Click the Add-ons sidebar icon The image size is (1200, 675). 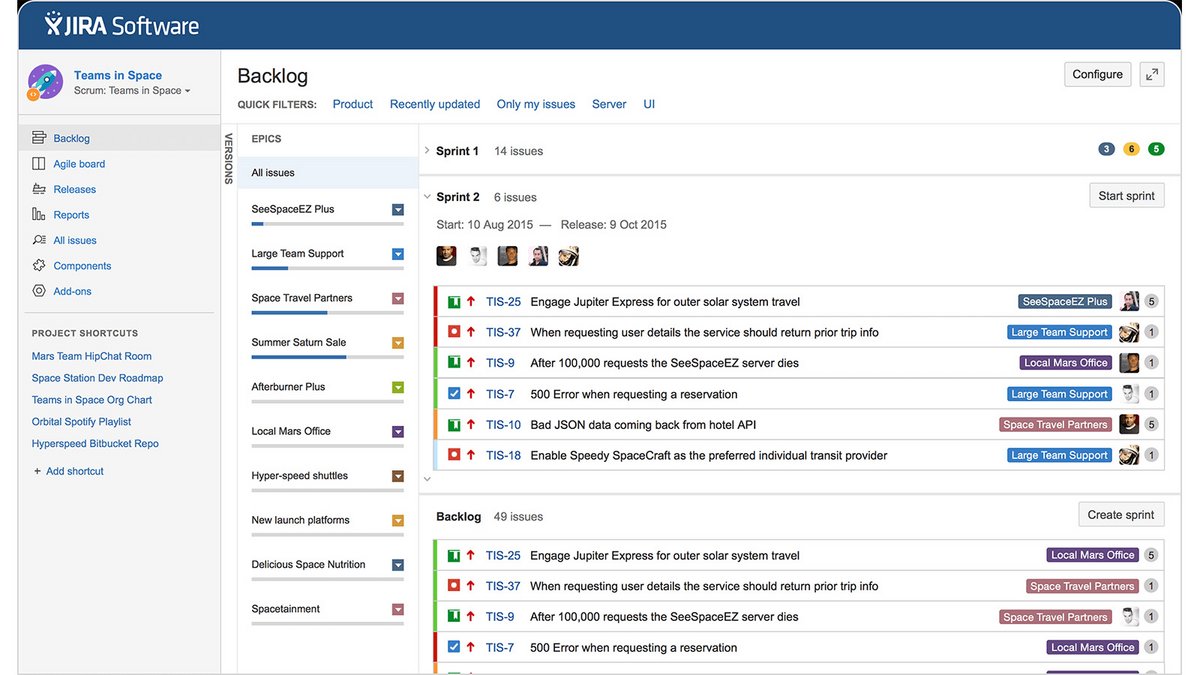pyautogui.click(x=39, y=291)
